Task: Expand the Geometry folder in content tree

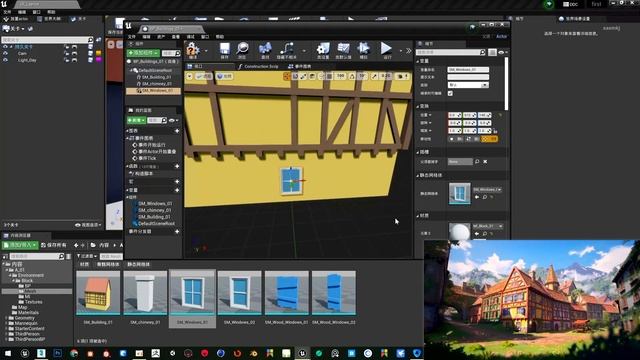Action: coord(6,318)
